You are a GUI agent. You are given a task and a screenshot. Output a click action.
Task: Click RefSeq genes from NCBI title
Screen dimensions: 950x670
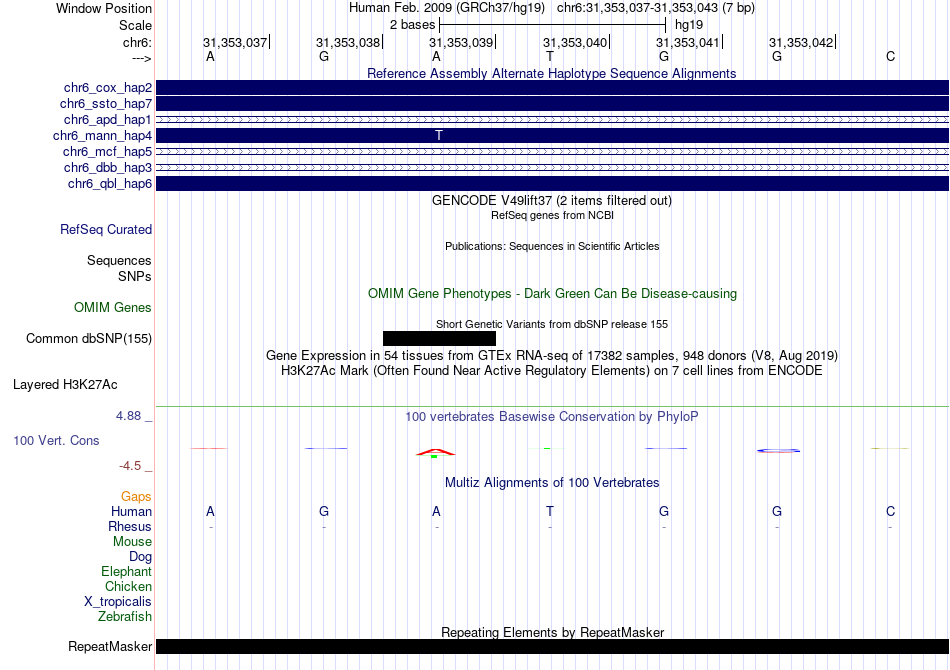click(x=552, y=215)
